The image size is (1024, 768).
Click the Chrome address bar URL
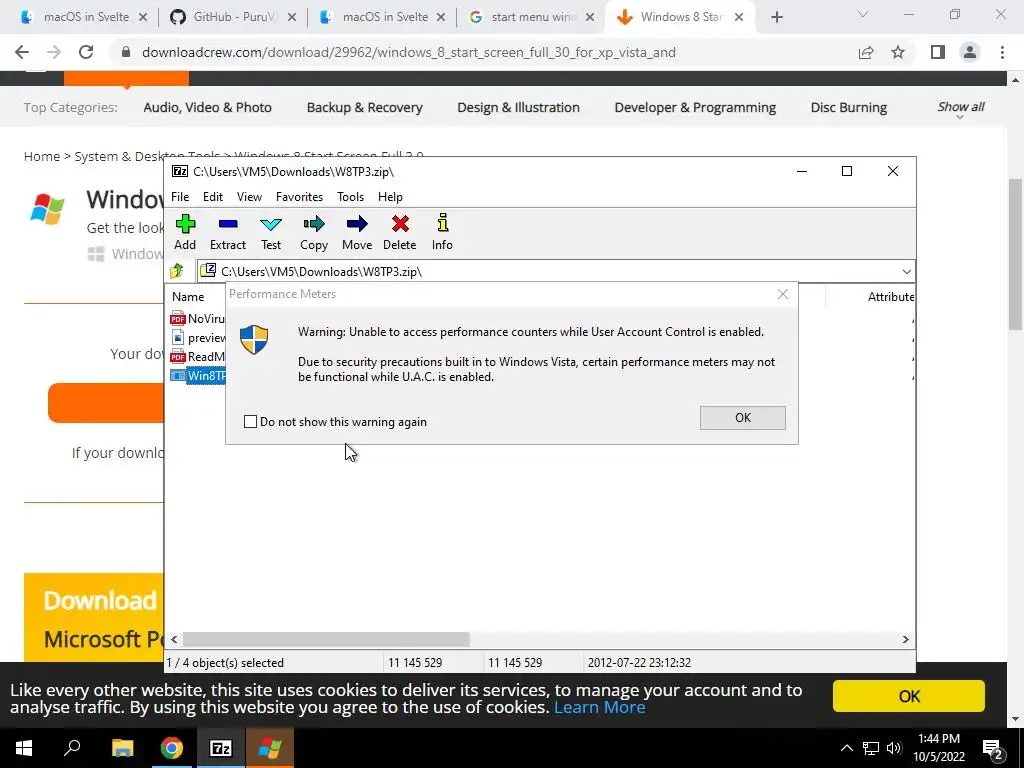coord(409,52)
